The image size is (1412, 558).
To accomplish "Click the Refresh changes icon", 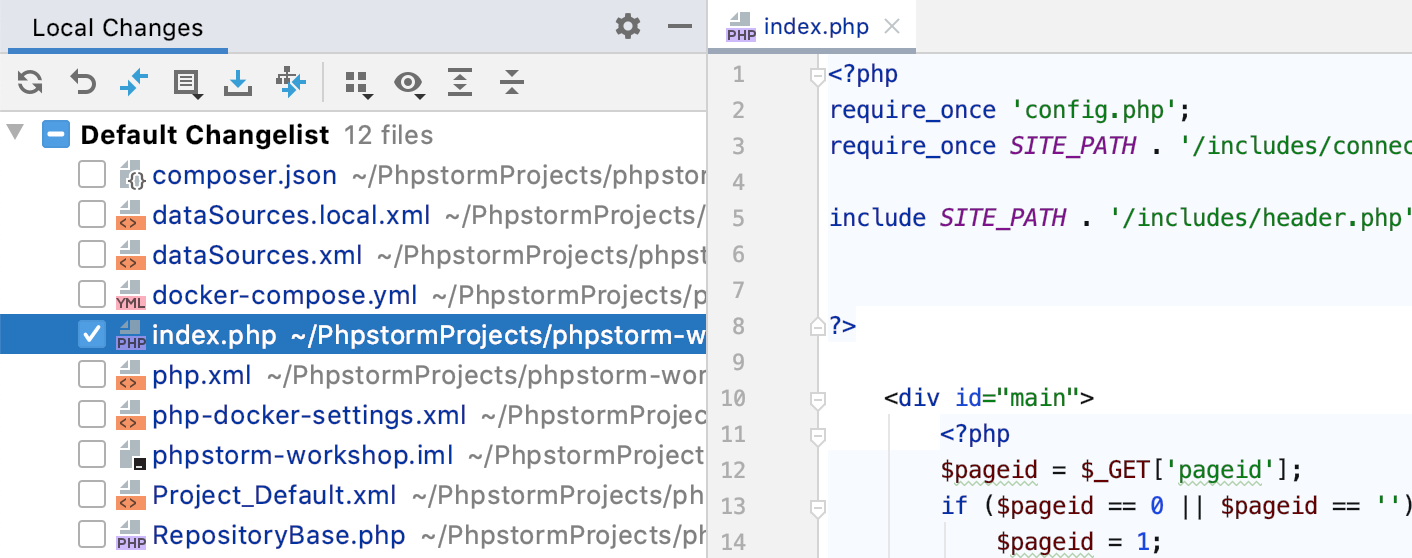I will pos(30,82).
